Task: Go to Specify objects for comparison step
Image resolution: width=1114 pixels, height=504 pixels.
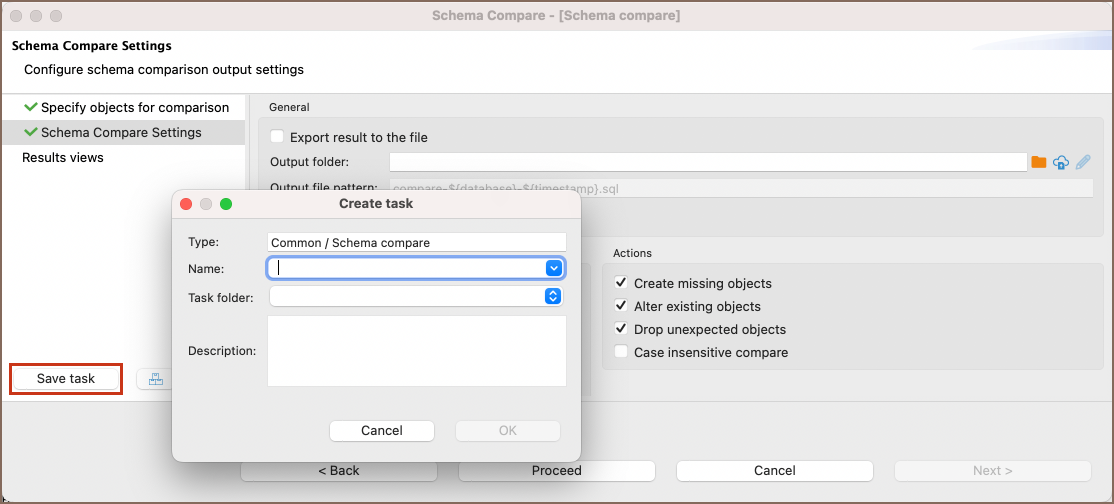Action: (134, 107)
